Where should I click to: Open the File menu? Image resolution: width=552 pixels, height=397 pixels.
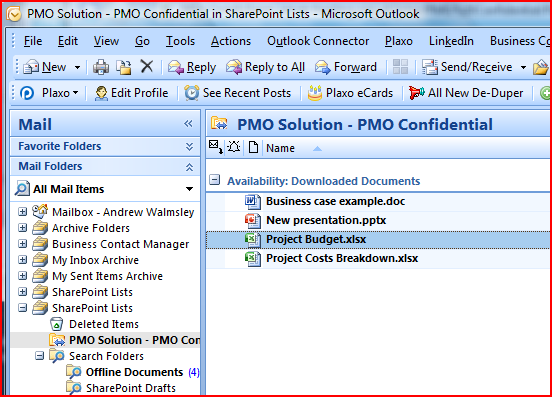[33, 41]
